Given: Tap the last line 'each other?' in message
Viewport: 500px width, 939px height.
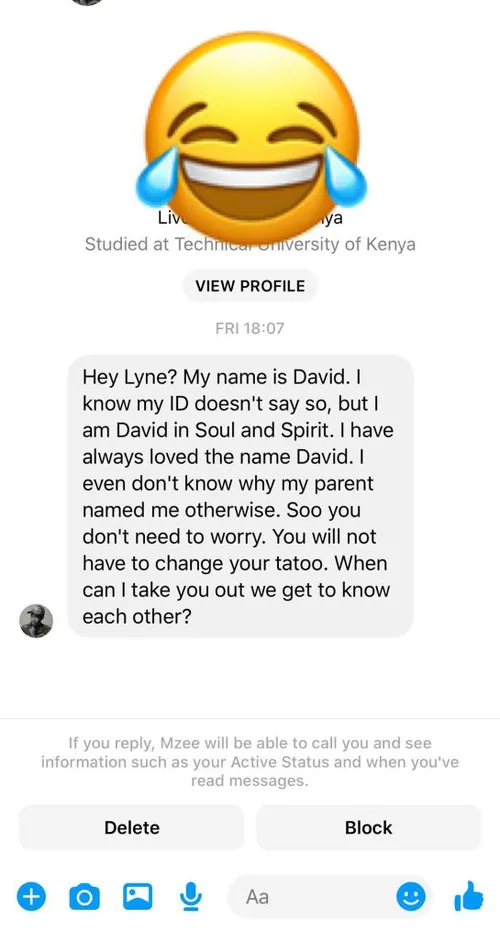Looking at the screenshot, I should click(x=137, y=617).
